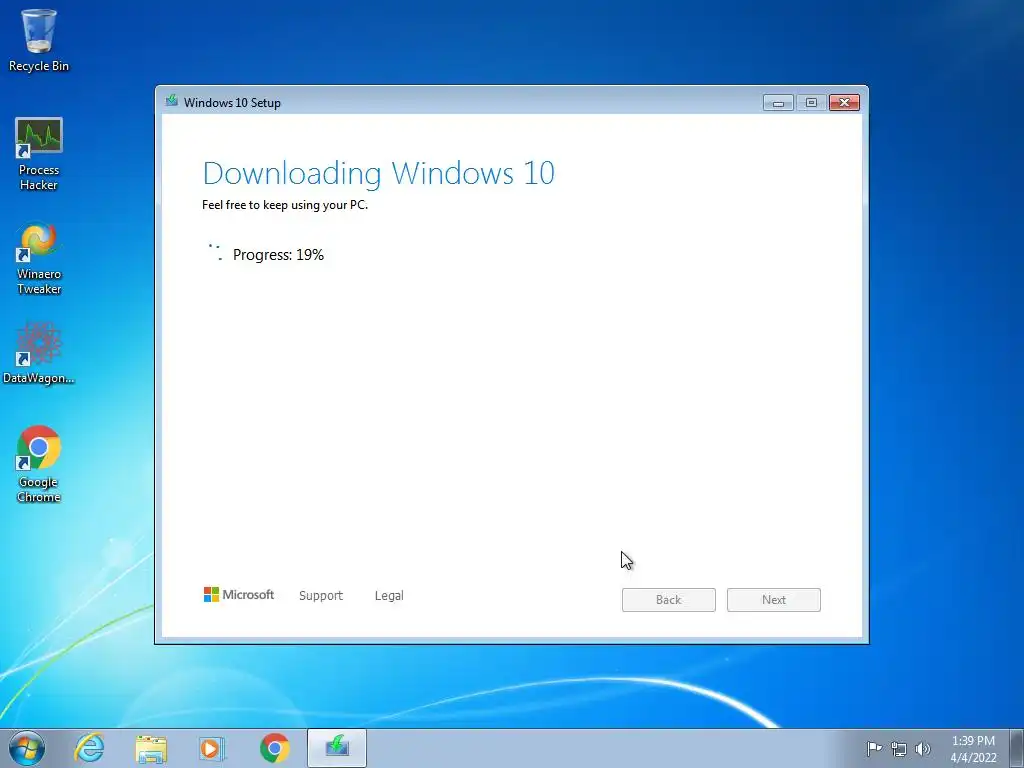This screenshot has height=768, width=1024.
Task: Click the Next button
Action: (x=774, y=600)
